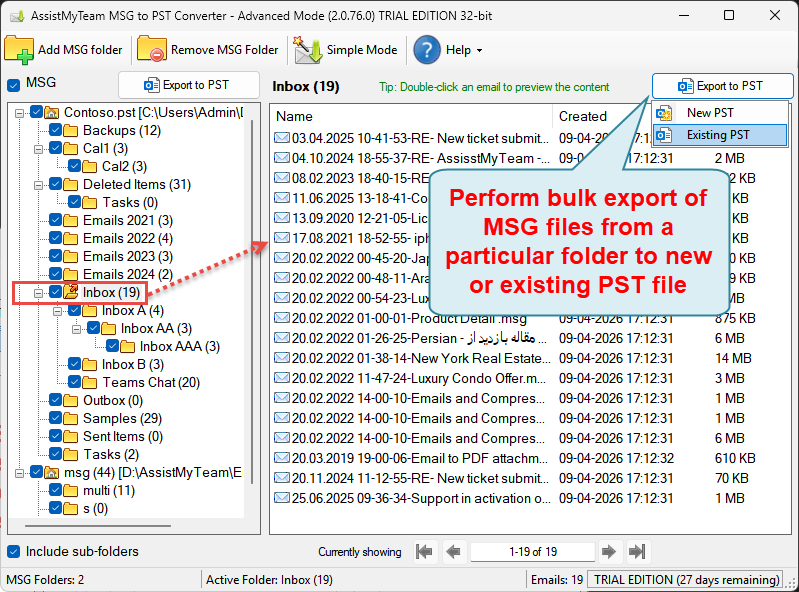Click the Remove MSG Folder icon

click(x=151, y=49)
